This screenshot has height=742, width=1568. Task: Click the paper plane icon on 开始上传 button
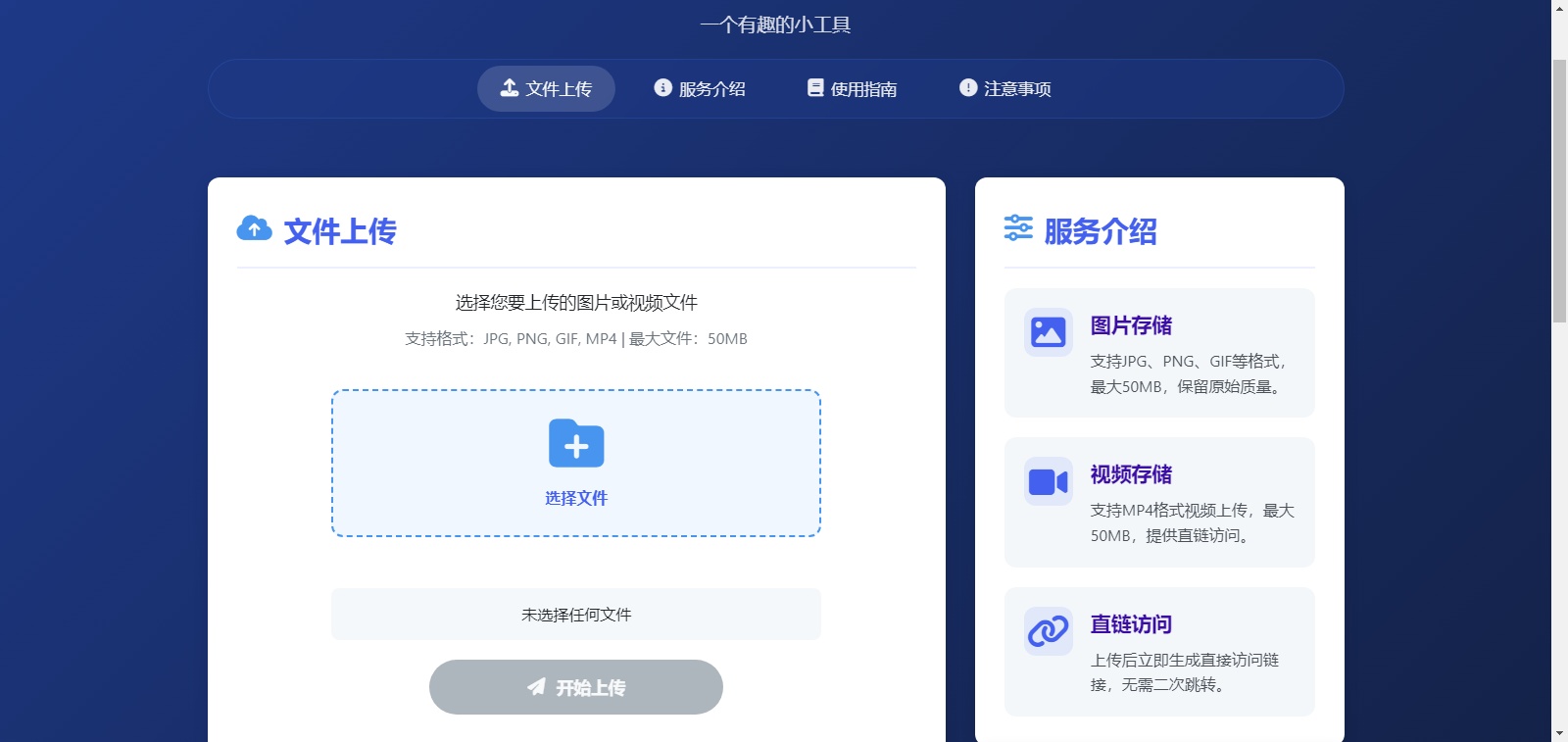pyautogui.click(x=536, y=687)
